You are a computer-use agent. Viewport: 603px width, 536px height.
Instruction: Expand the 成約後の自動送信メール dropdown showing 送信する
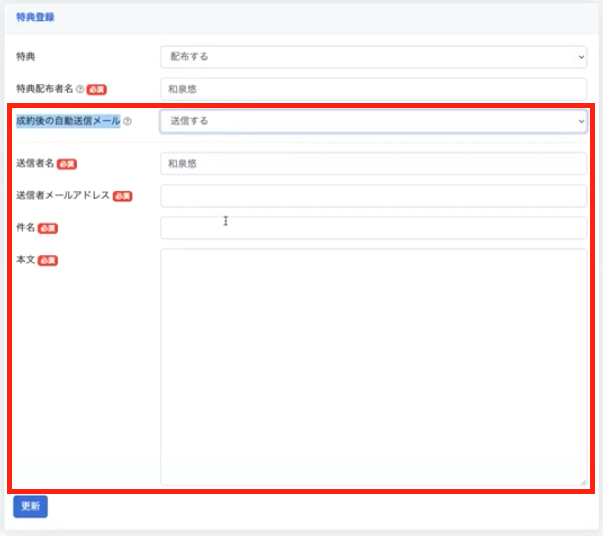pyautogui.click(x=373, y=121)
